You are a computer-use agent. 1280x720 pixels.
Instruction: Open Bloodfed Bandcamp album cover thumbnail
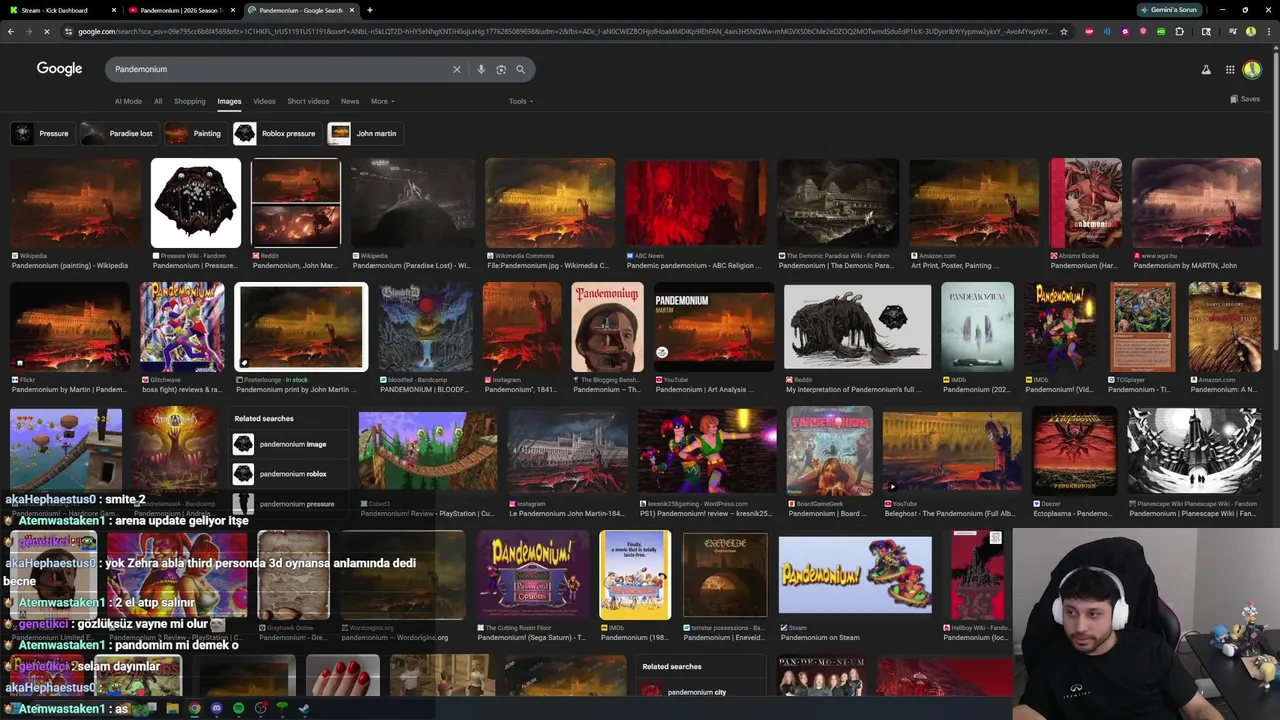[427, 327]
